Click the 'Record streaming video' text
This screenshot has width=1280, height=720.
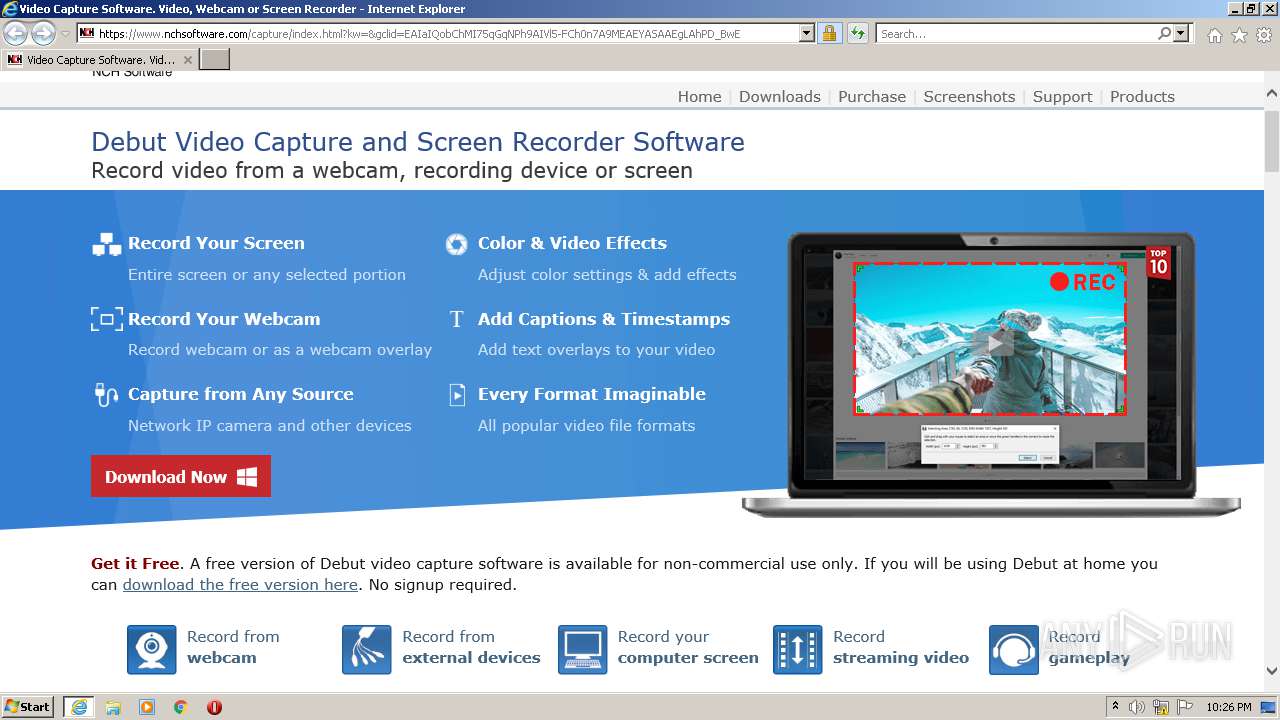[901, 647]
